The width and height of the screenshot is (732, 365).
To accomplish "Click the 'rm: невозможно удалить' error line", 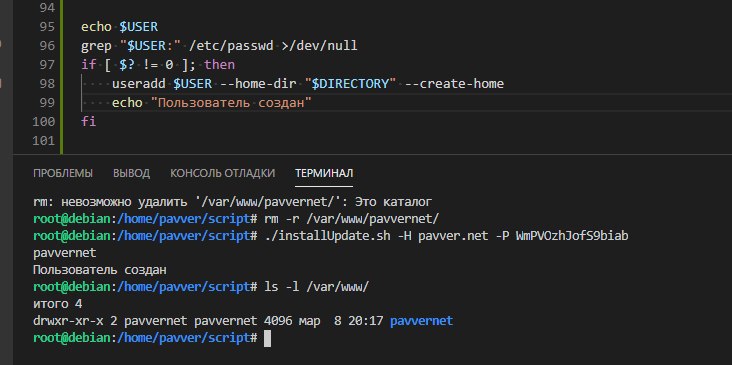I will (x=232, y=202).
